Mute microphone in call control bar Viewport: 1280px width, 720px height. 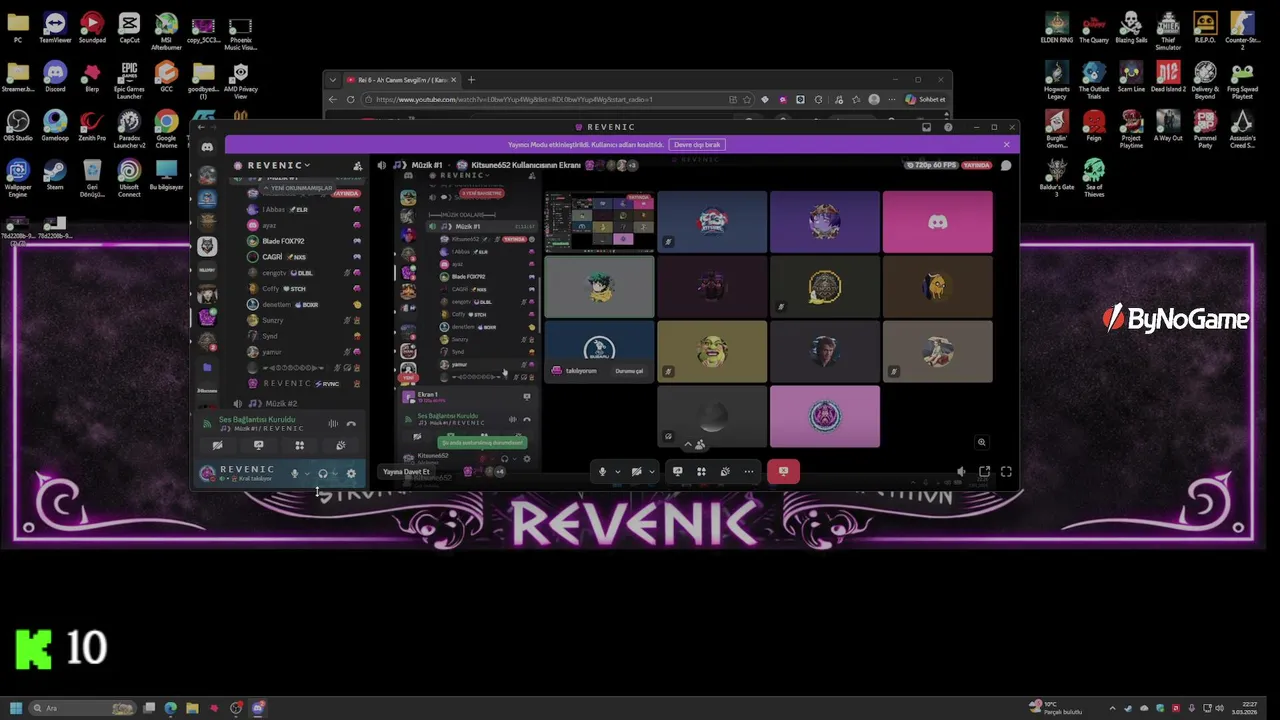tap(602, 471)
